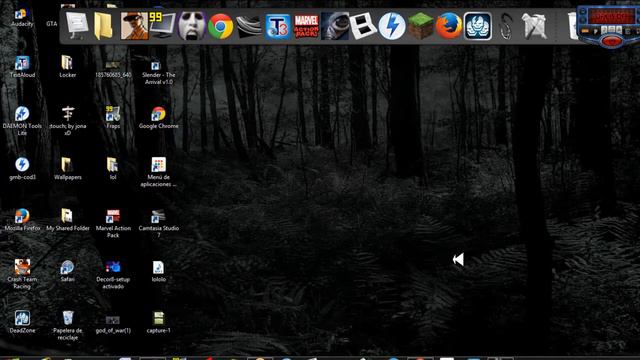
Task: Select the capture-1 desktop file
Action: click(x=158, y=322)
